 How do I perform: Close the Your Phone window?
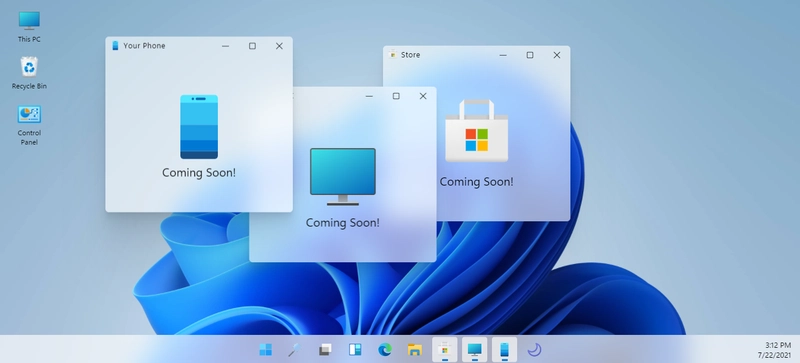[279, 46]
